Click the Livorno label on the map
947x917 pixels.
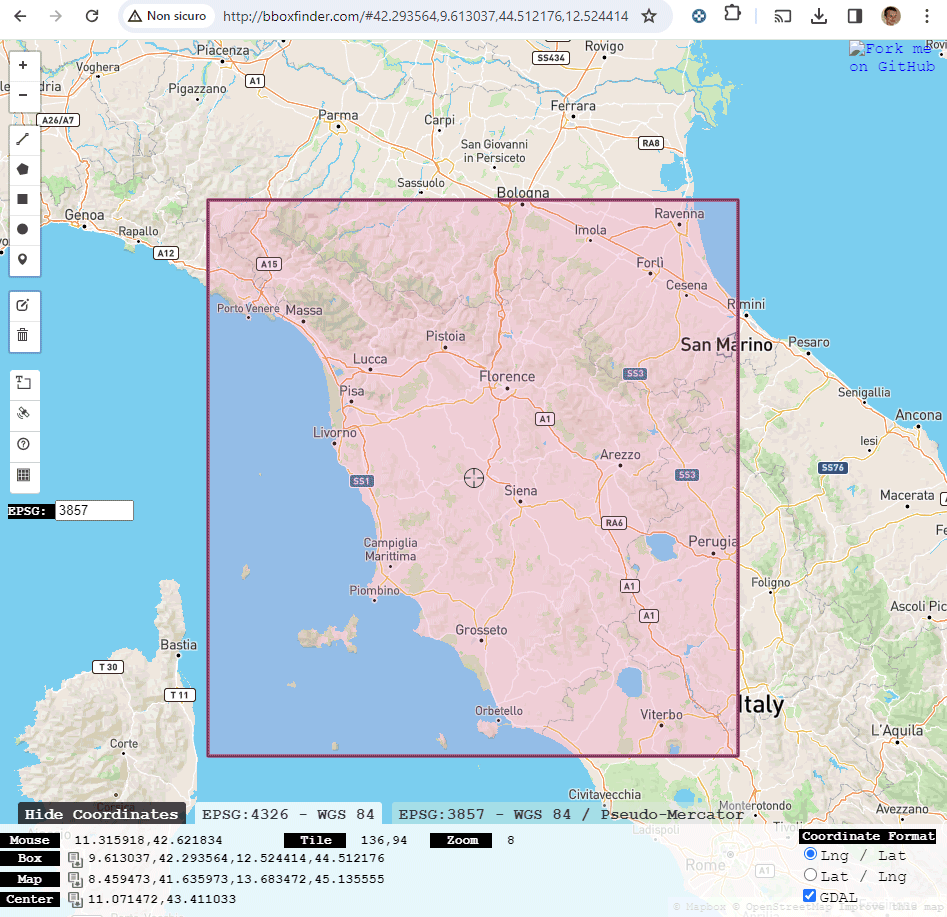pyautogui.click(x=335, y=433)
